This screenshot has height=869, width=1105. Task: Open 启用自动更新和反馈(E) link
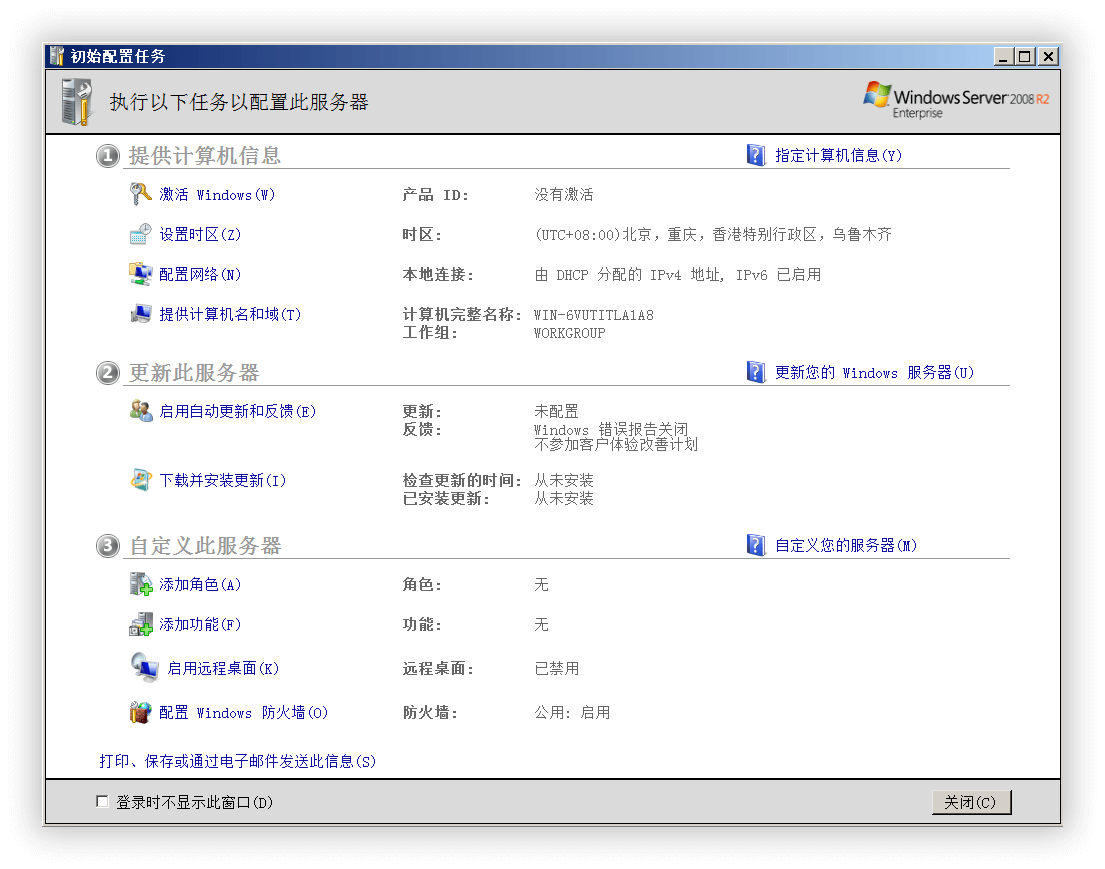pos(237,412)
